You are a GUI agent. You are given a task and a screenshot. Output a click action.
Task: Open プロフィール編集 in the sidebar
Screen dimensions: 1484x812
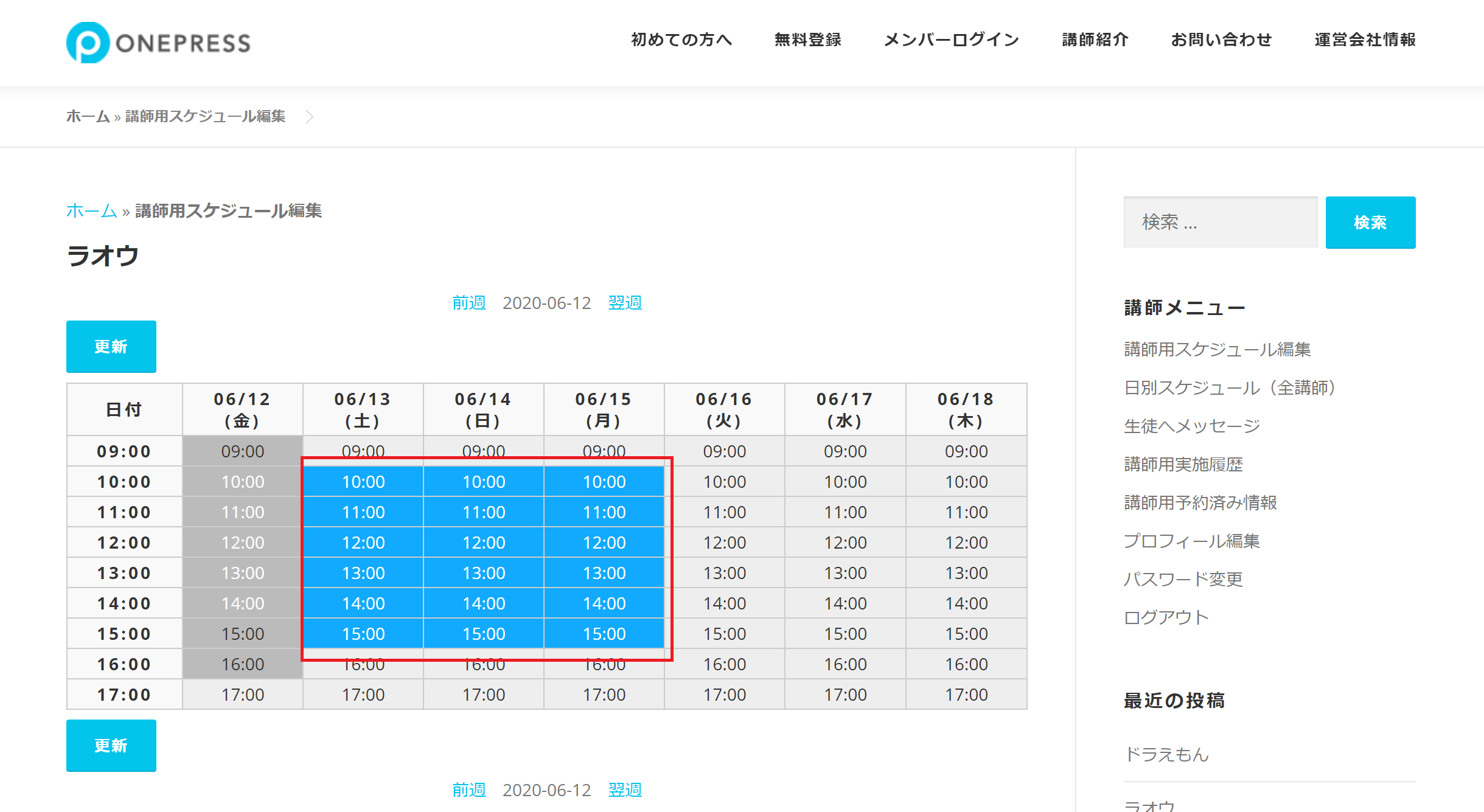[1192, 541]
